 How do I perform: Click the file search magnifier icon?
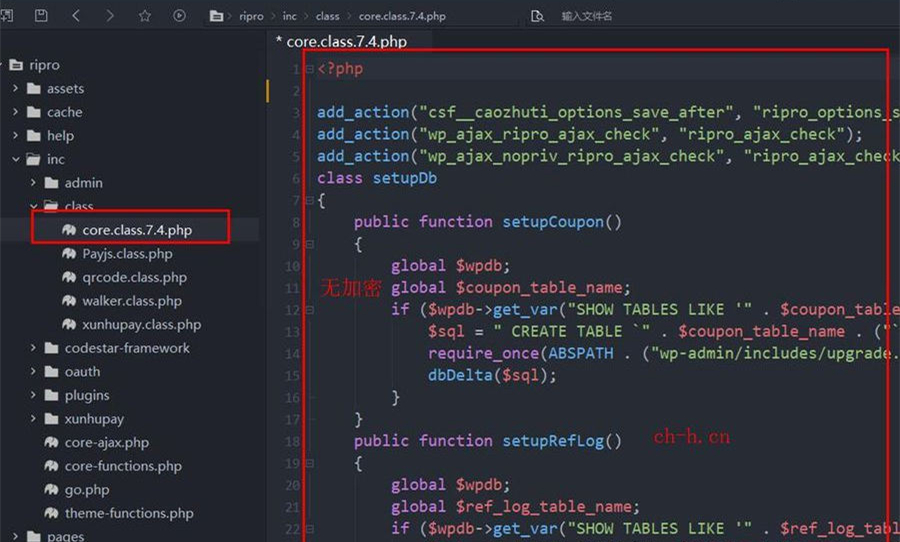click(537, 16)
